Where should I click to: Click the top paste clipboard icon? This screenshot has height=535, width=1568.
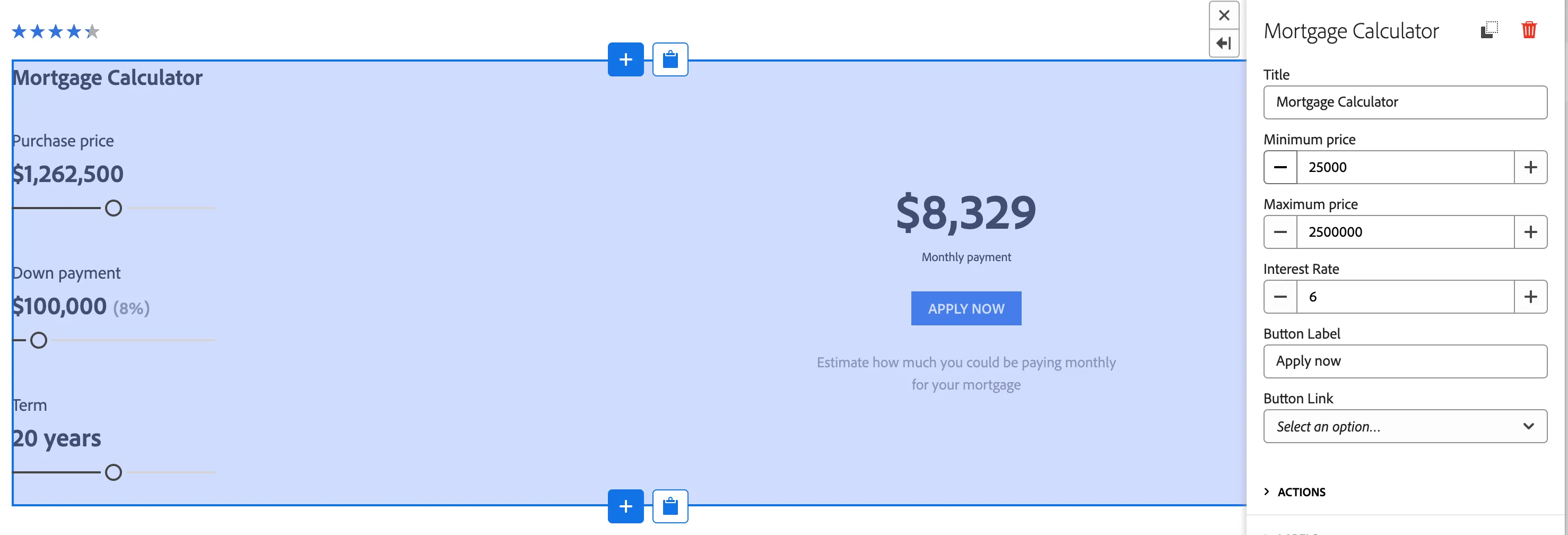pyautogui.click(x=670, y=60)
